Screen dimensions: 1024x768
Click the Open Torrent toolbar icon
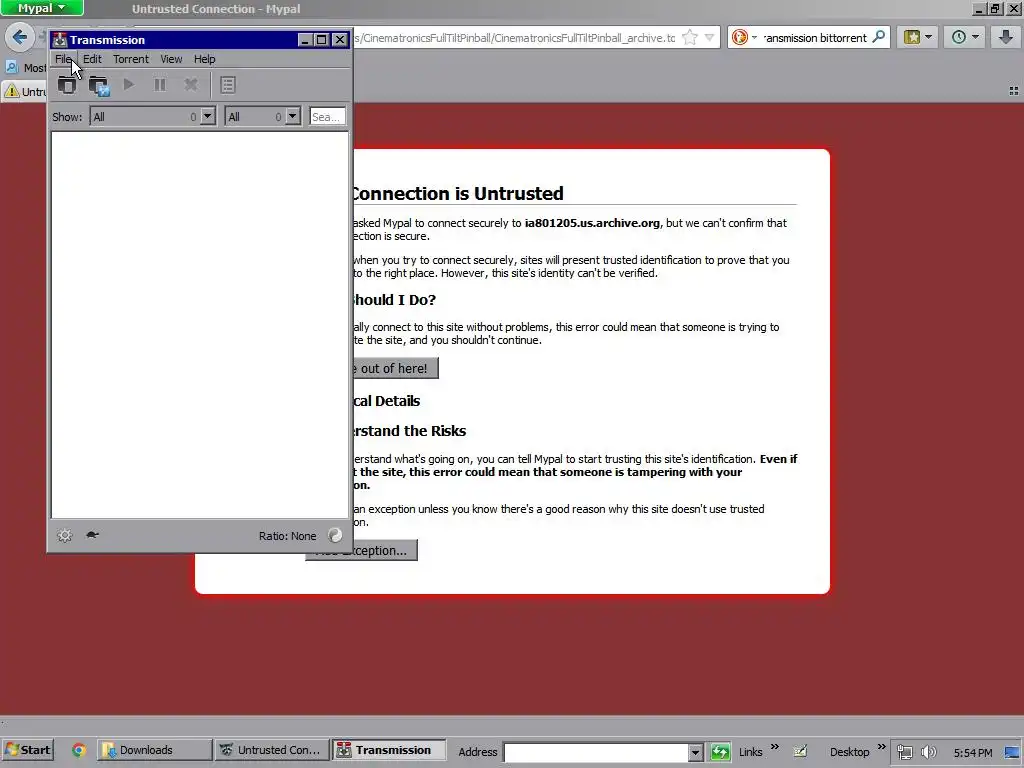tap(67, 85)
